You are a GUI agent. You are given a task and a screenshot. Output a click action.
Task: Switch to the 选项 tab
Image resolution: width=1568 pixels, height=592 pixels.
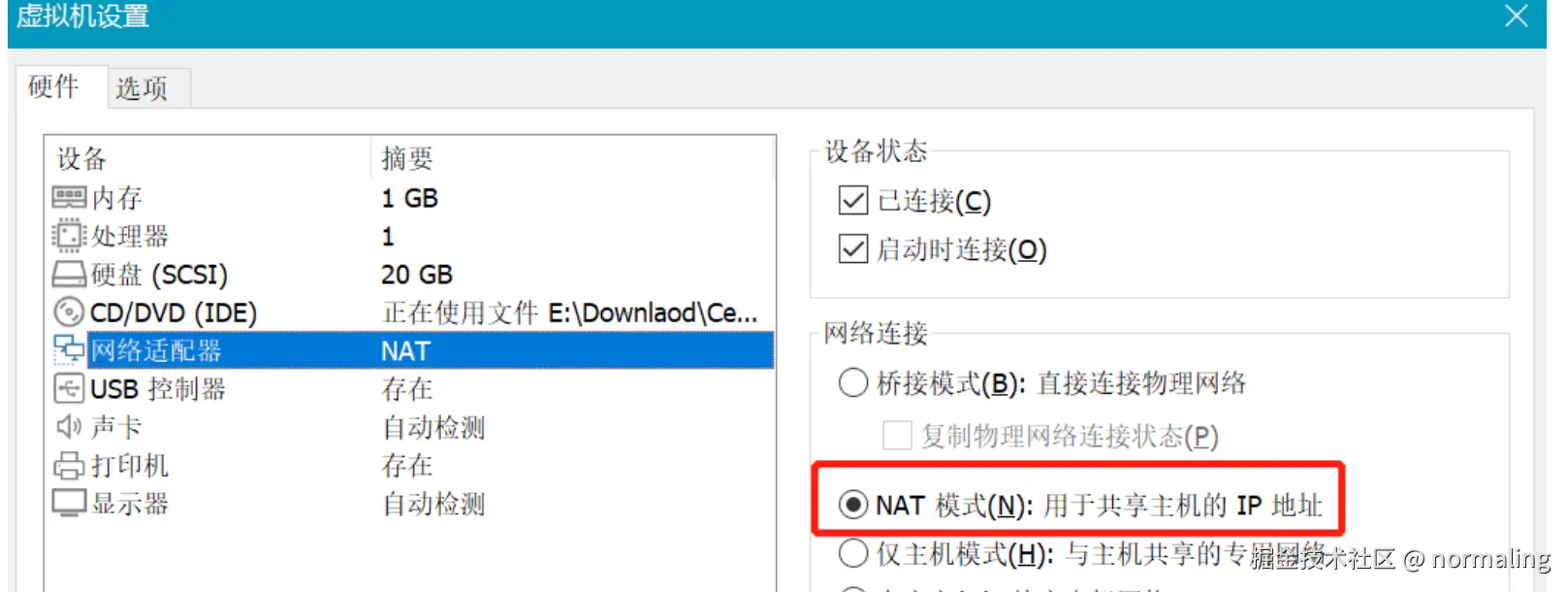(142, 88)
